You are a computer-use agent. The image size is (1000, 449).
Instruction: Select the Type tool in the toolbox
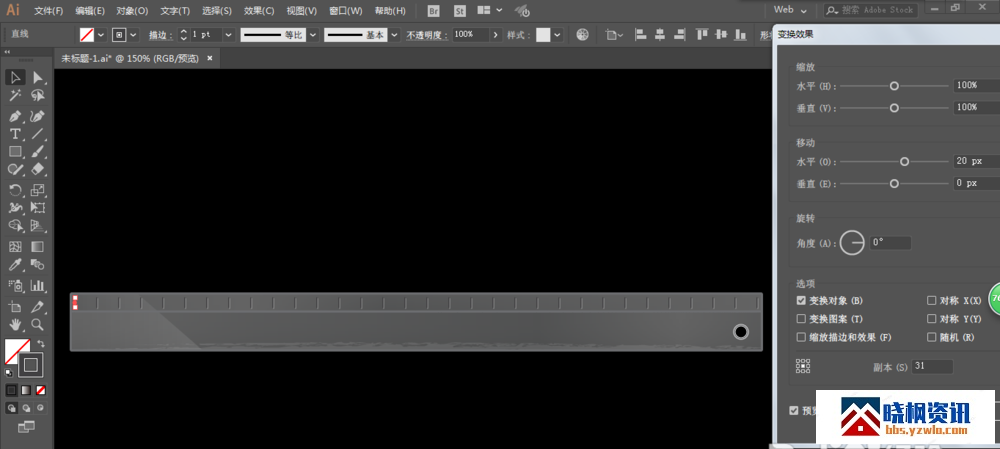point(15,133)
